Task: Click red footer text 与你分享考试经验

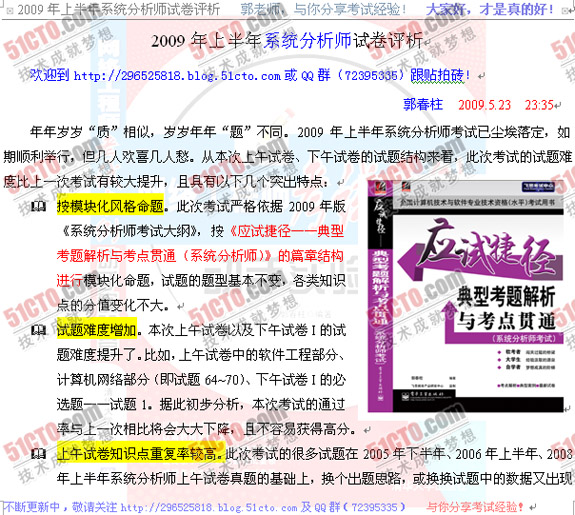Action: click(x=475, y=507)
